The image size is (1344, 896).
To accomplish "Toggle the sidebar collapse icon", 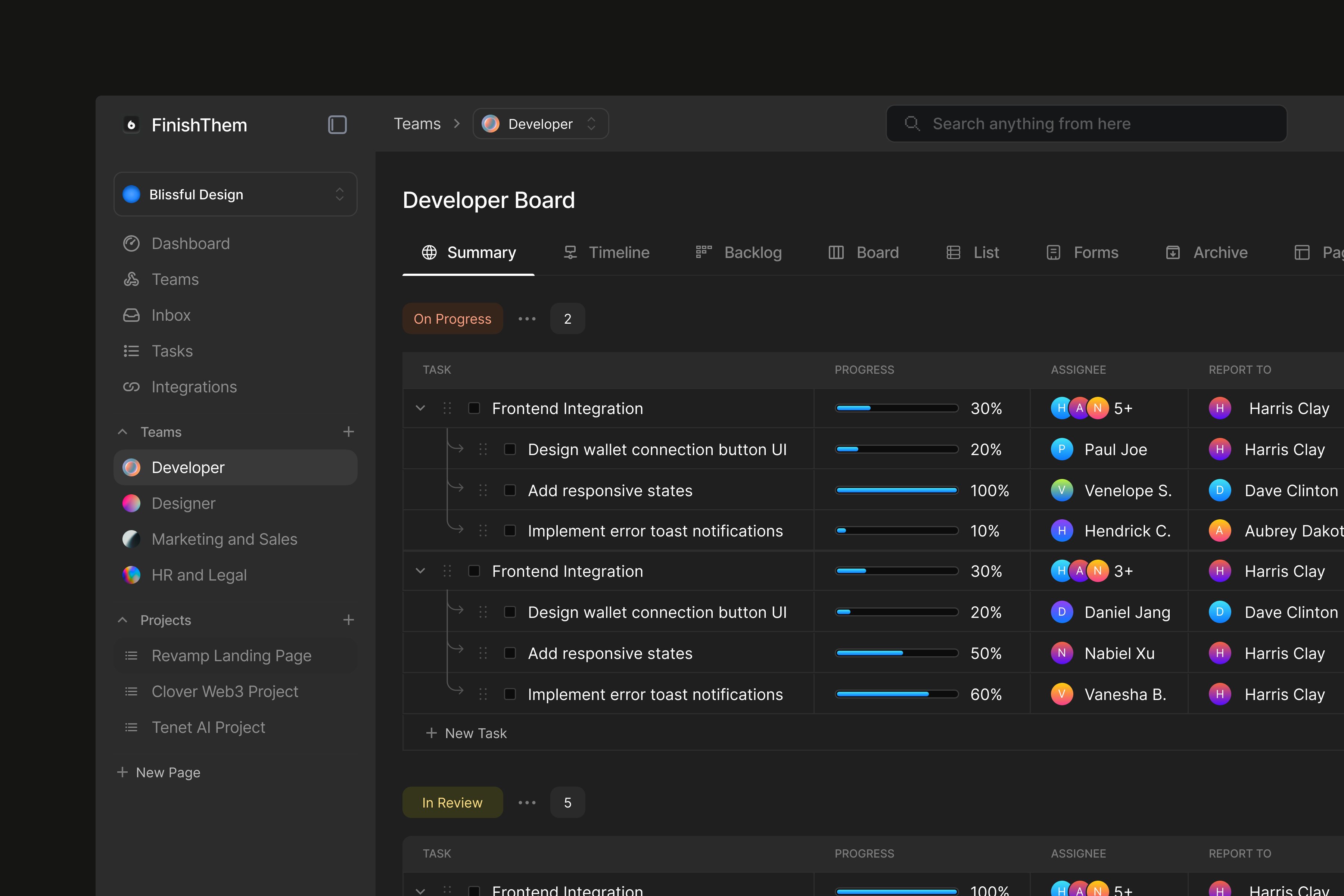I will 337,125.
